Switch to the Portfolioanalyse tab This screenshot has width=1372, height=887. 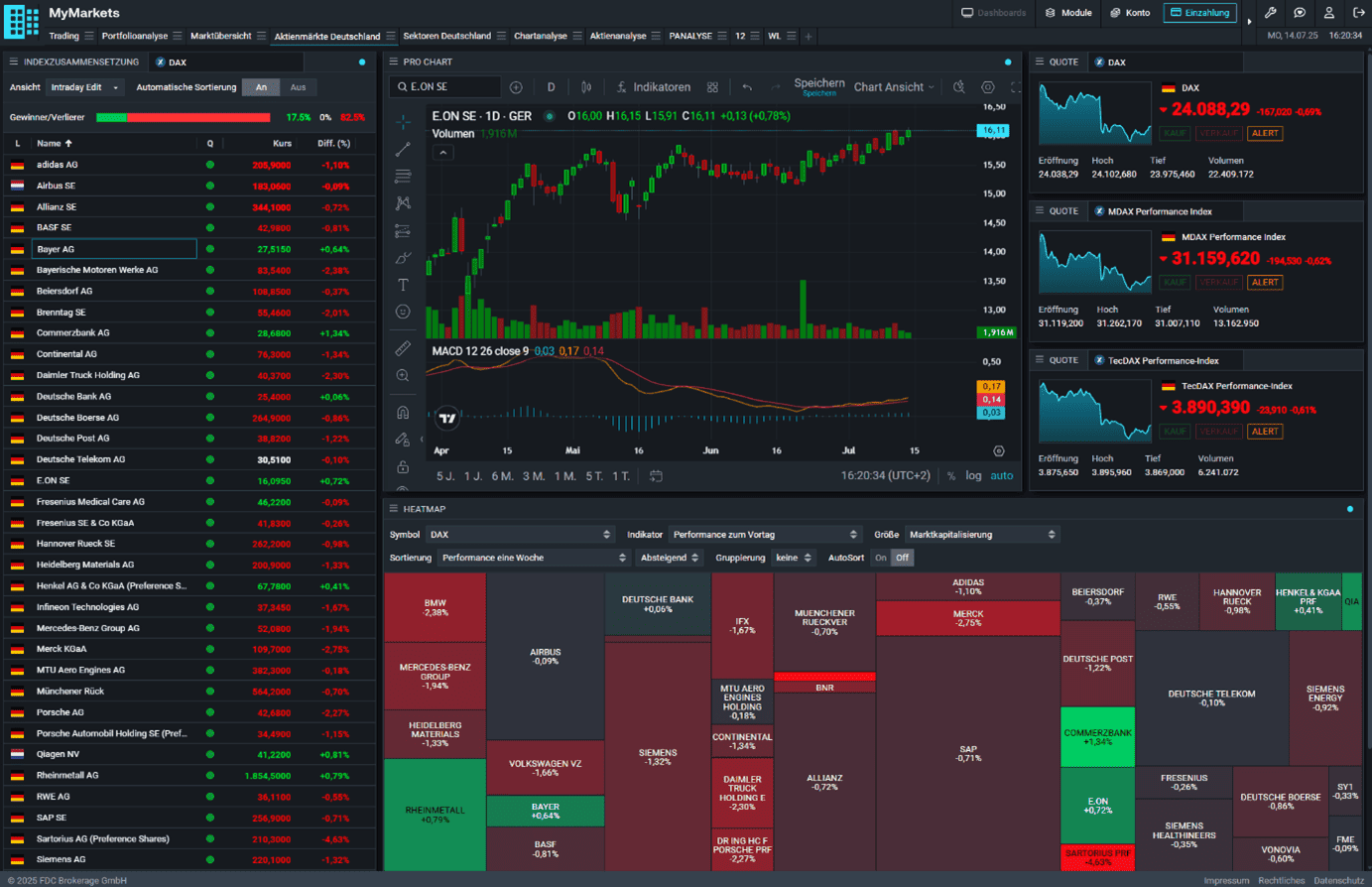(135, 36)
